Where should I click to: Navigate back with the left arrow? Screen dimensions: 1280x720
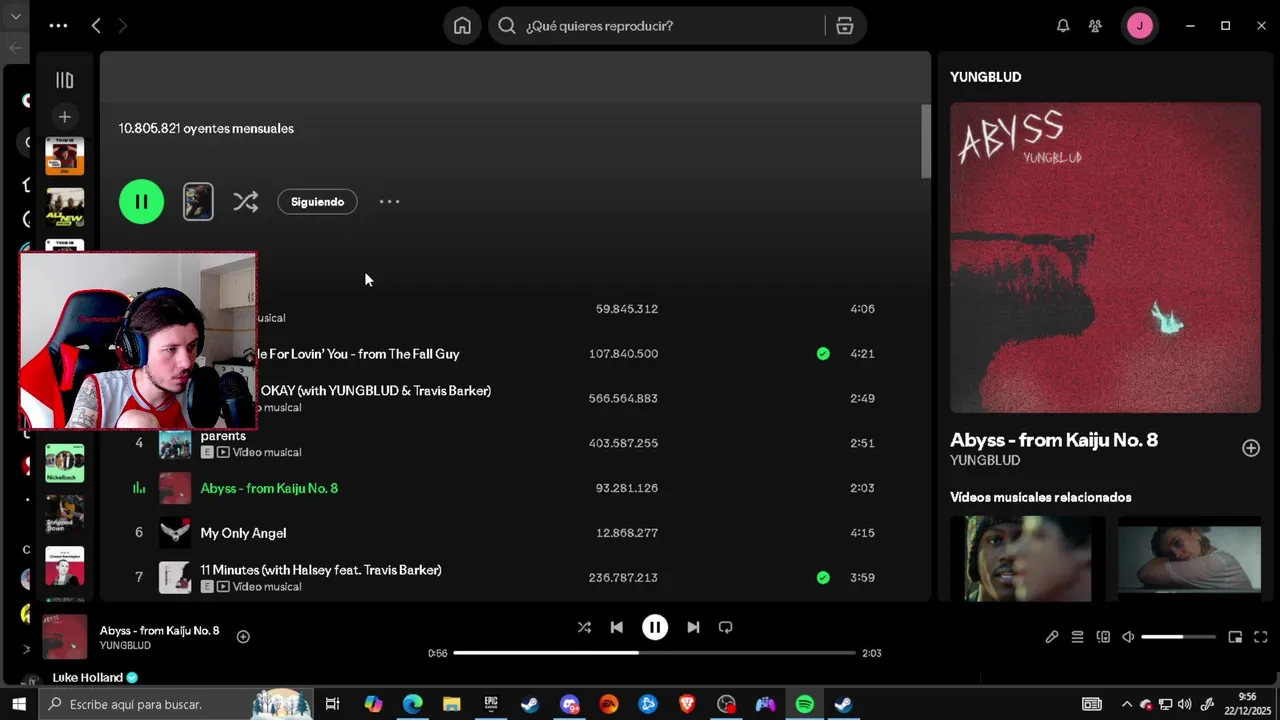click(x=96, y=26)
